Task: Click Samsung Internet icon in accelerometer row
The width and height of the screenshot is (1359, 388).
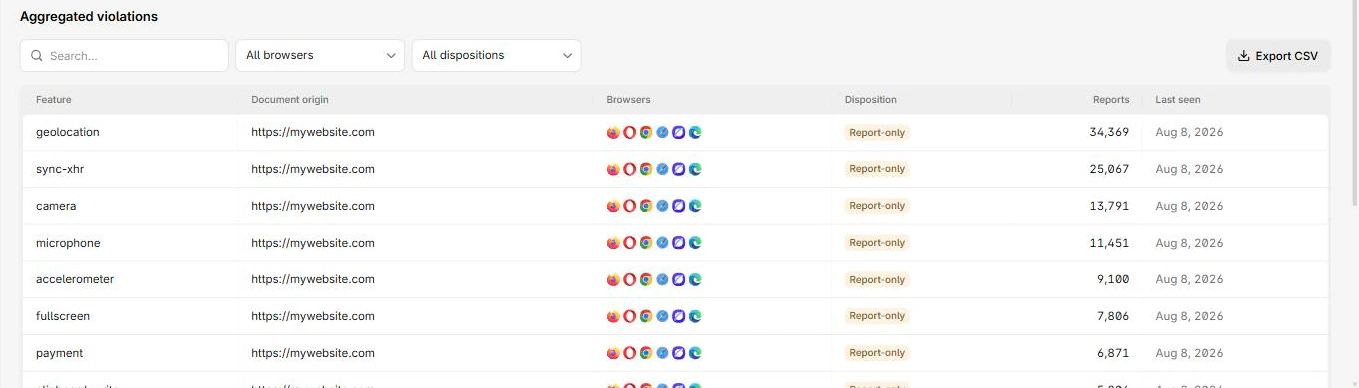Action: tap(679, 279)
